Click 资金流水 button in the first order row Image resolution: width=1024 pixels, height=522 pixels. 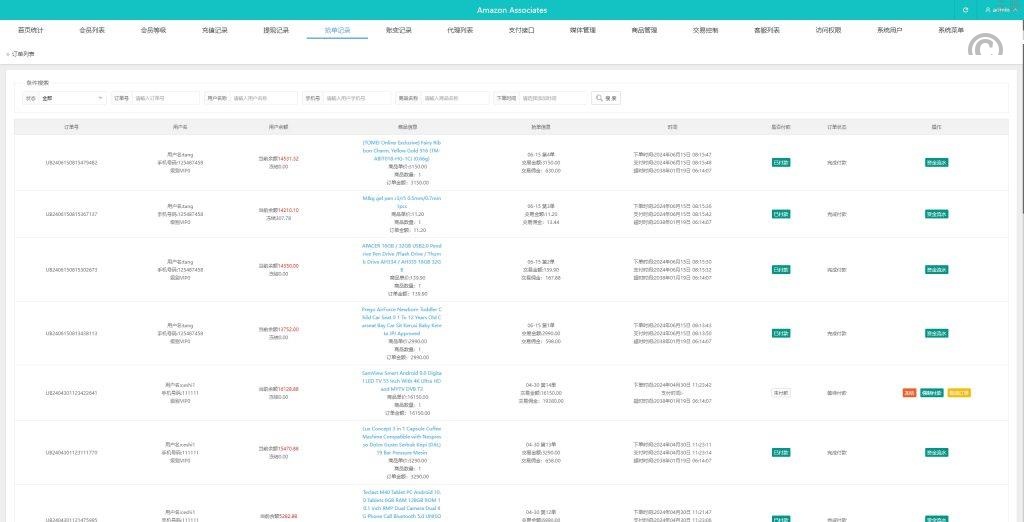point(936,162)
